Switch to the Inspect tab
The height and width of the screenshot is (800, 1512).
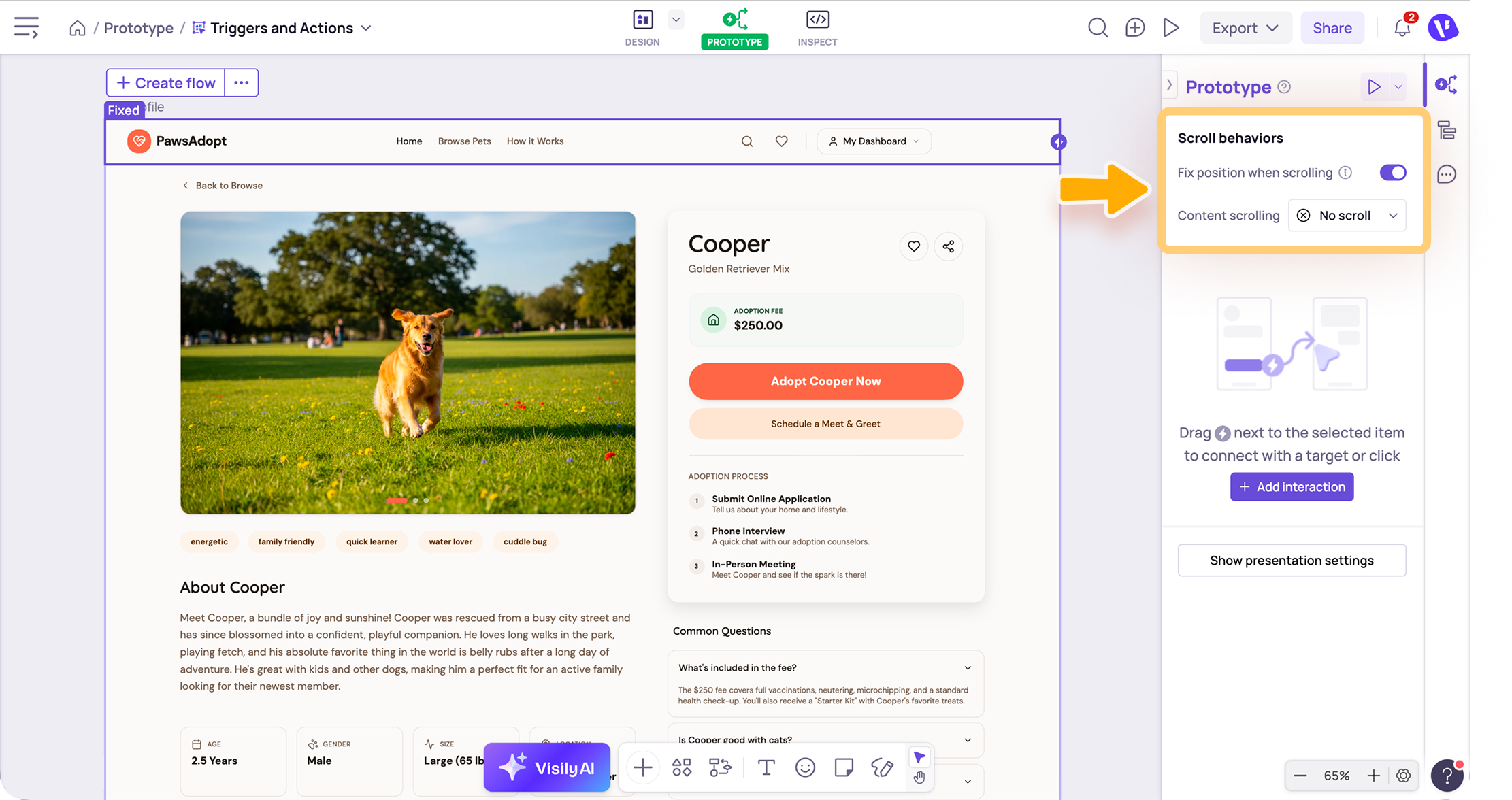point(817,28)
